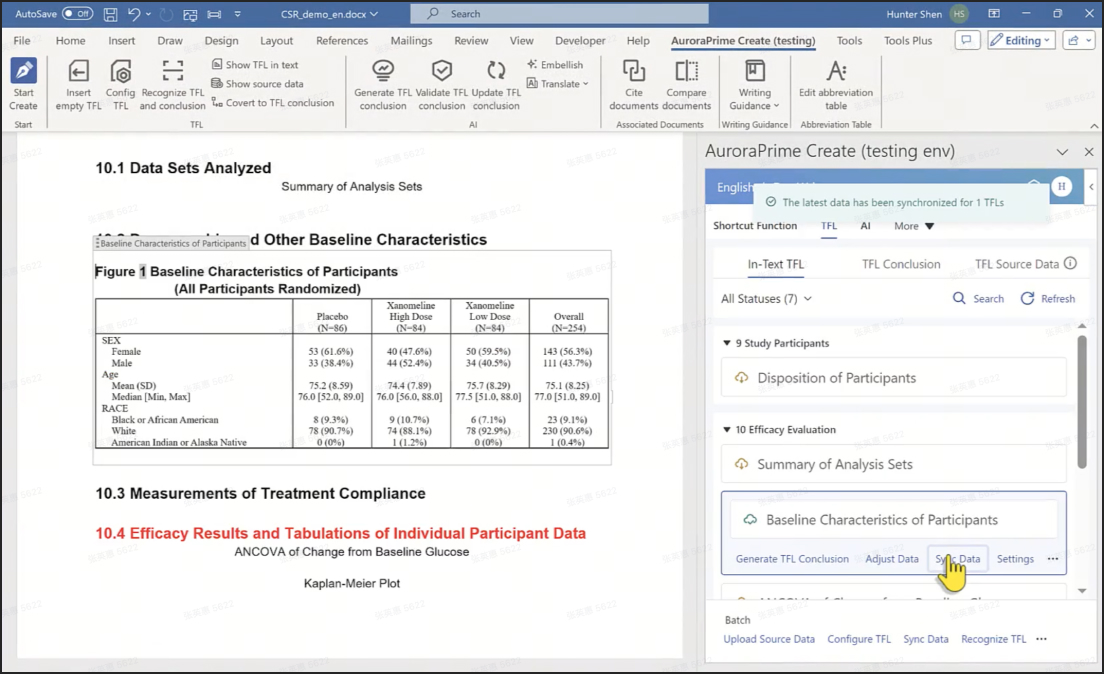The image size is (1104, 674).
Task: Open the Writing Guidance dropdown
Action: pos(754,85)
